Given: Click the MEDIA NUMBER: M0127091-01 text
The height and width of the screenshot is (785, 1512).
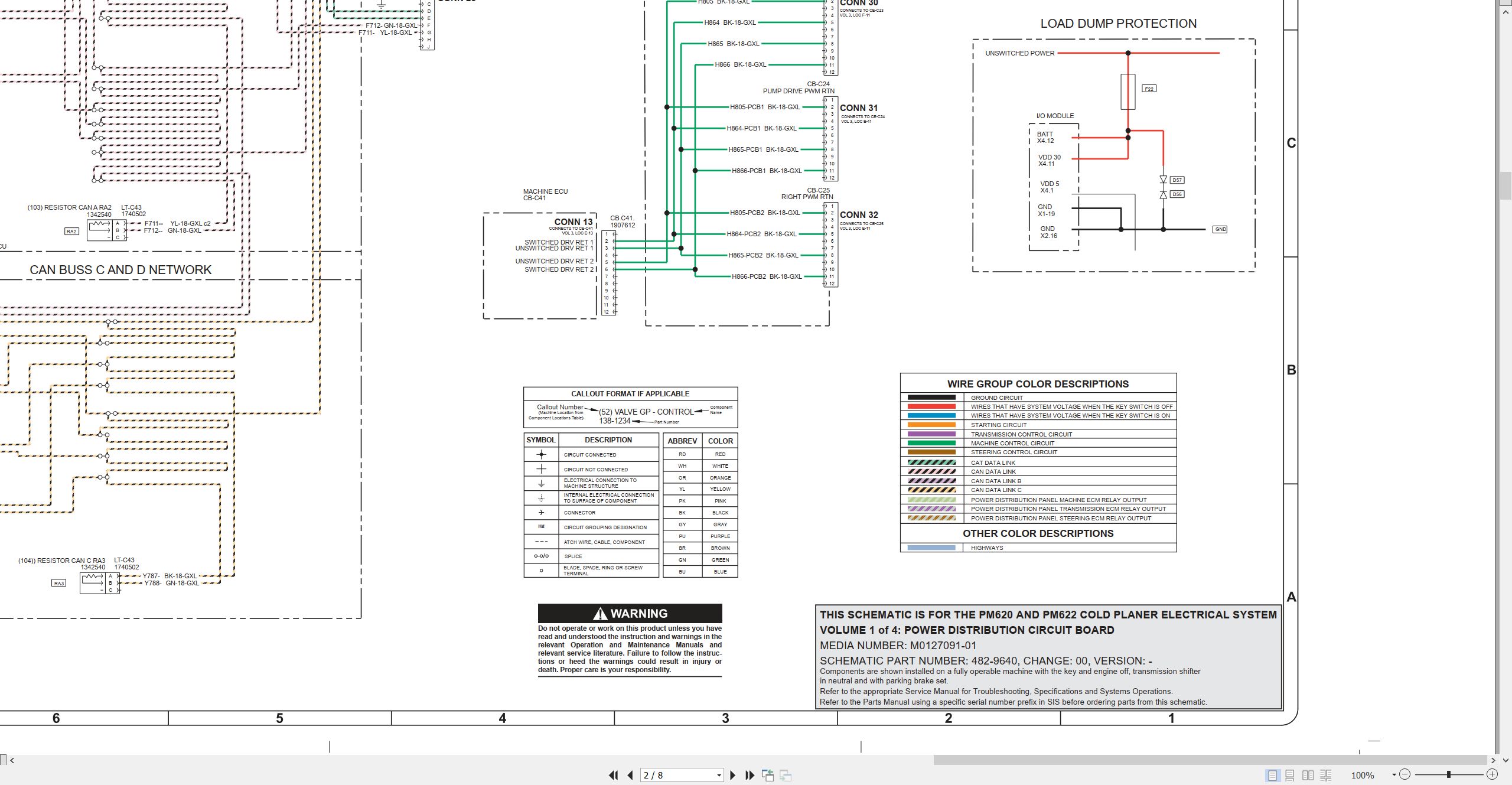Looking at the screenshot, I should pos(898,646).
